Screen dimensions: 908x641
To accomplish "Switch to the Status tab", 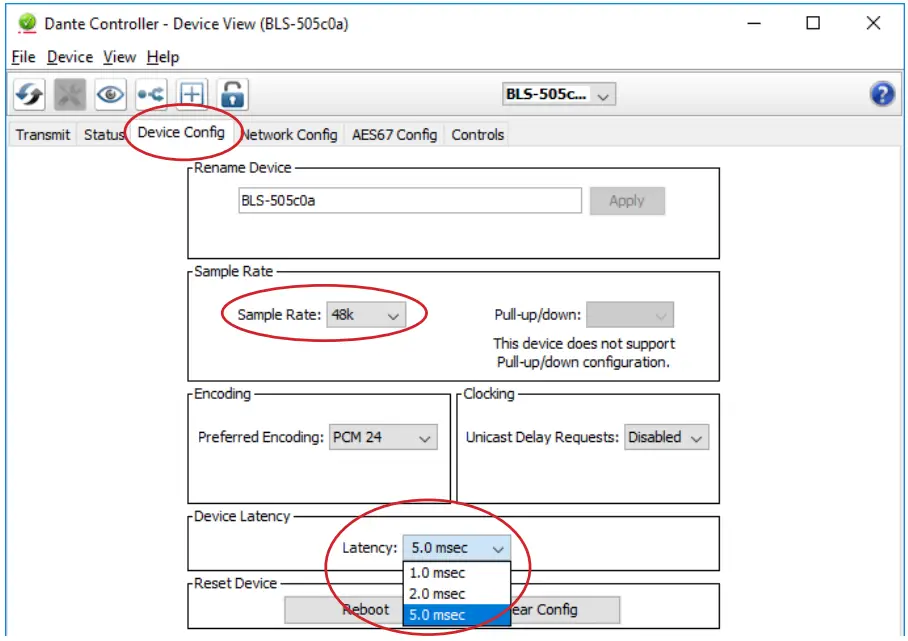I will click(x=104, y=135).
